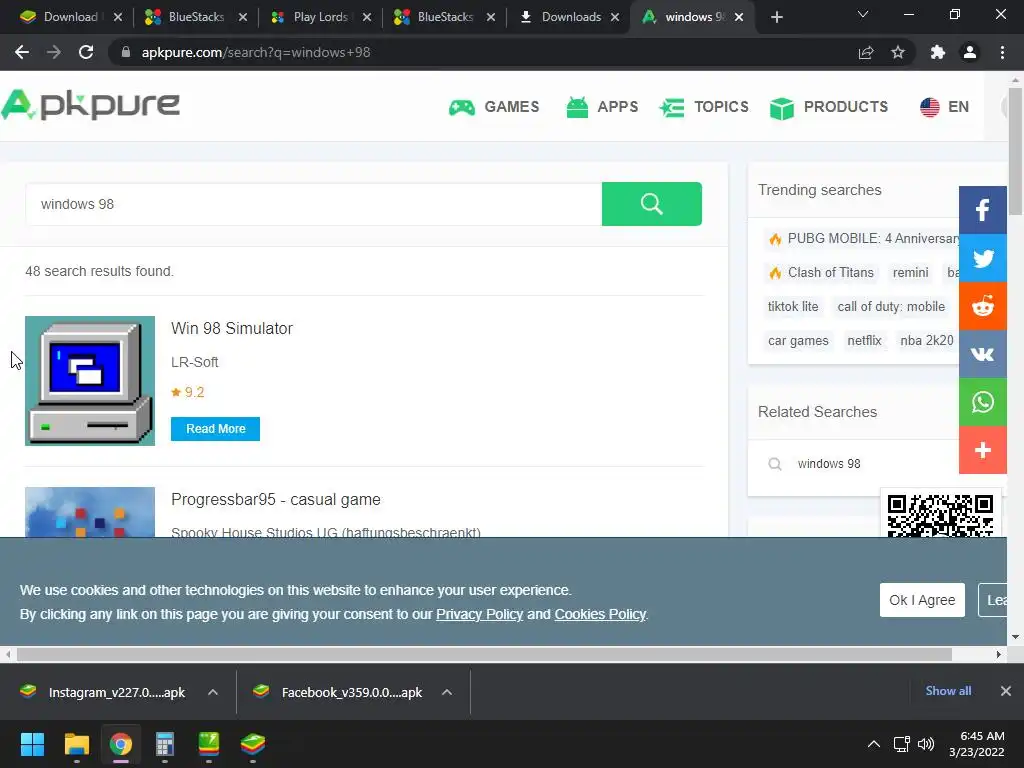Show hidden system tray icons
Viewport: 1024px width, 768px height.
click(x=874, y=744)
